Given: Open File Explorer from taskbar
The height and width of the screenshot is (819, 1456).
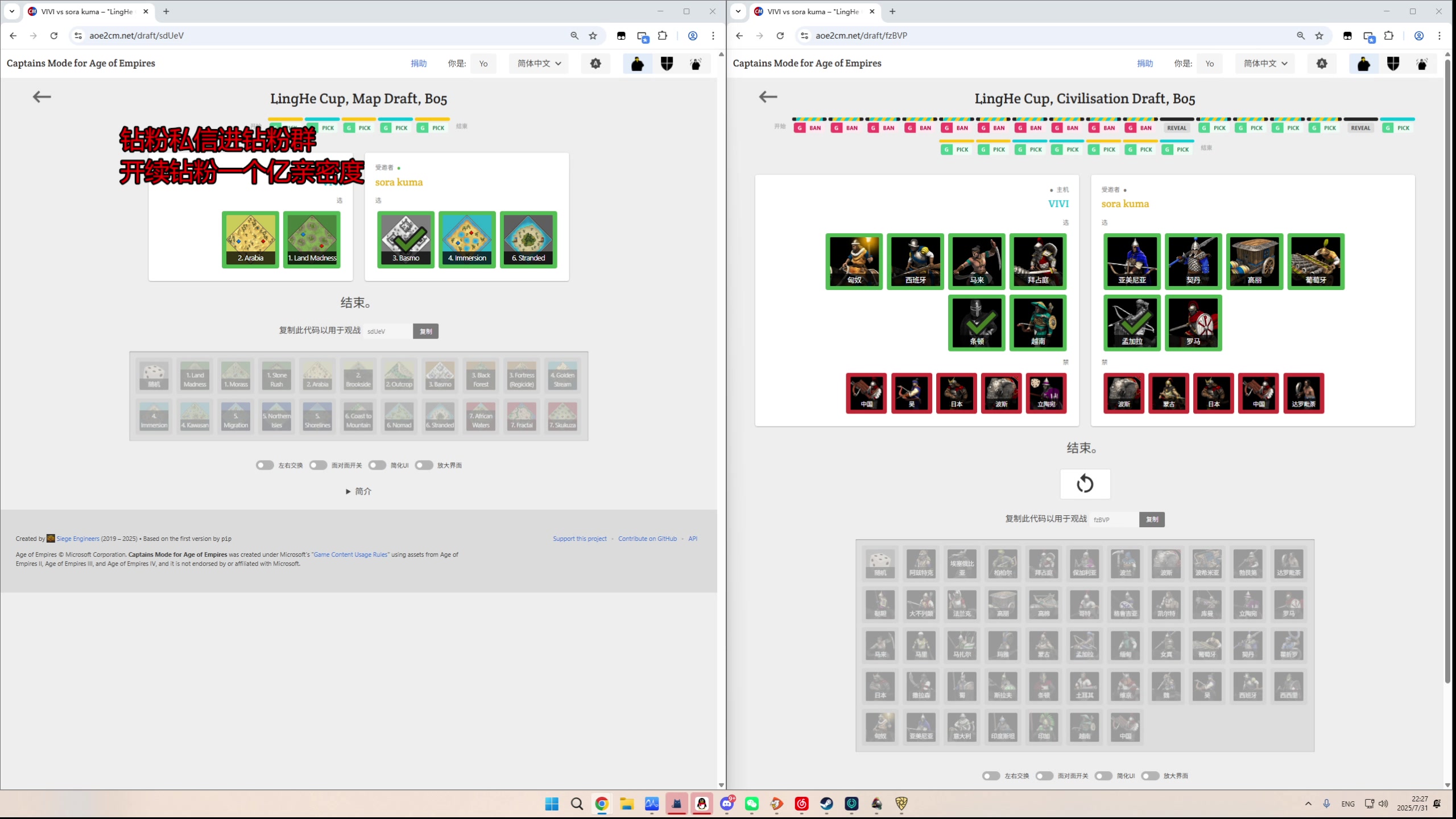Looking at the screenshot, I should (x=627, y=804).
